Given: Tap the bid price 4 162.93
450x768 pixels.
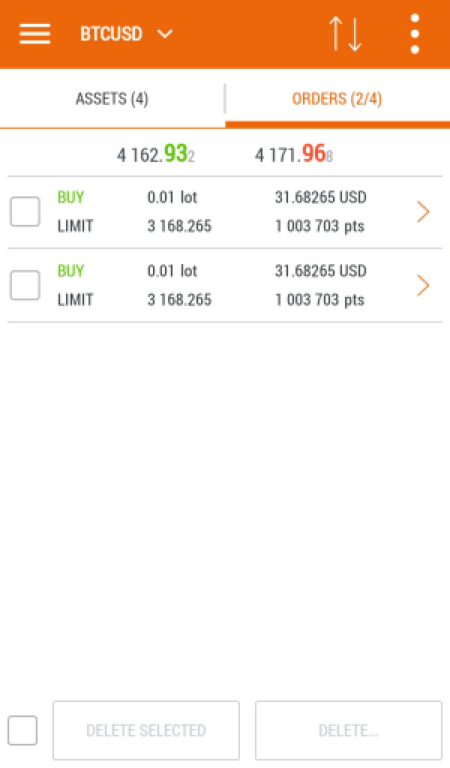Looking at the screenshot, I should click(156, 154).
